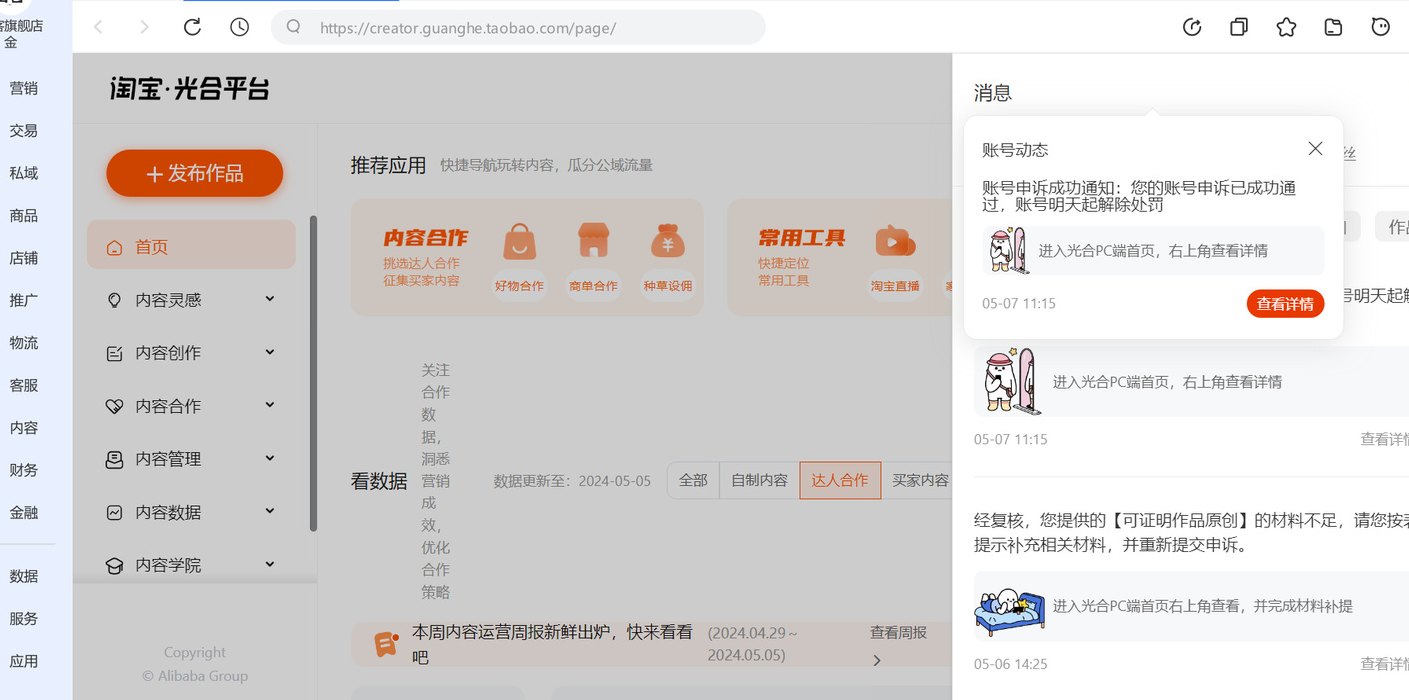Open 客服 in the left seller menu
This screenshot has height=700, width=1409.
24,385
